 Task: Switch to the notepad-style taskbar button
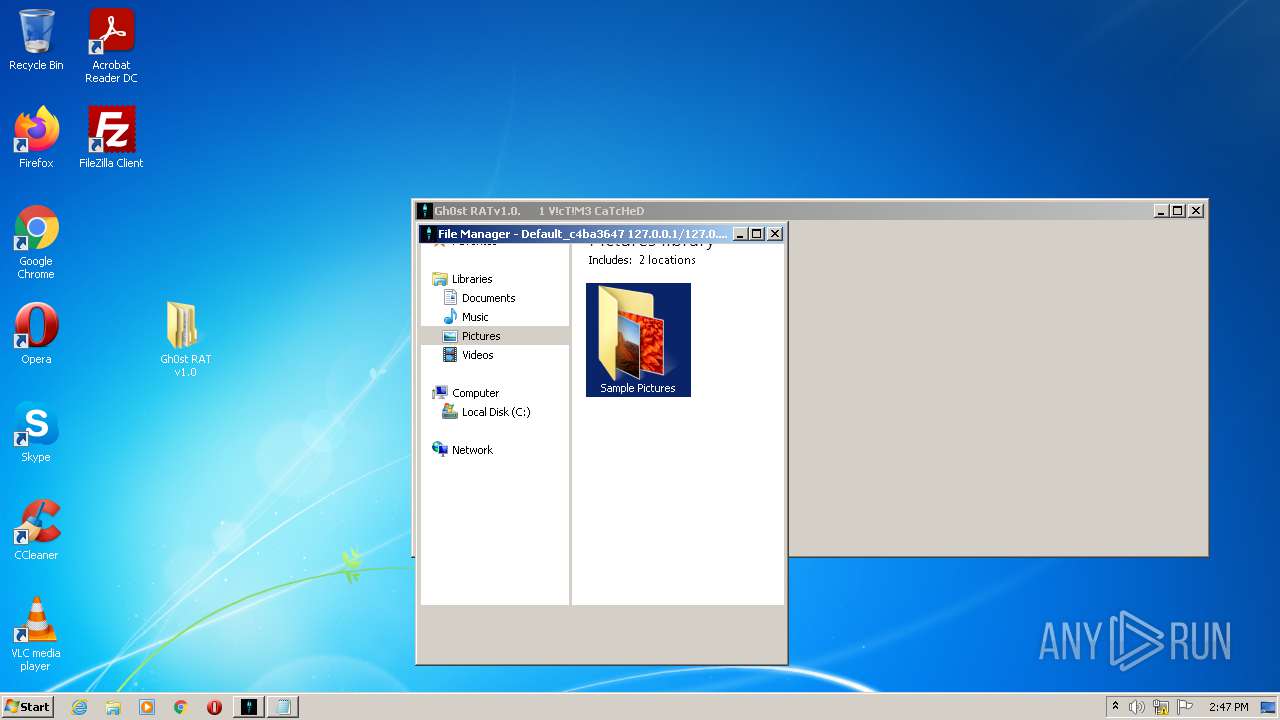[283, 707]
